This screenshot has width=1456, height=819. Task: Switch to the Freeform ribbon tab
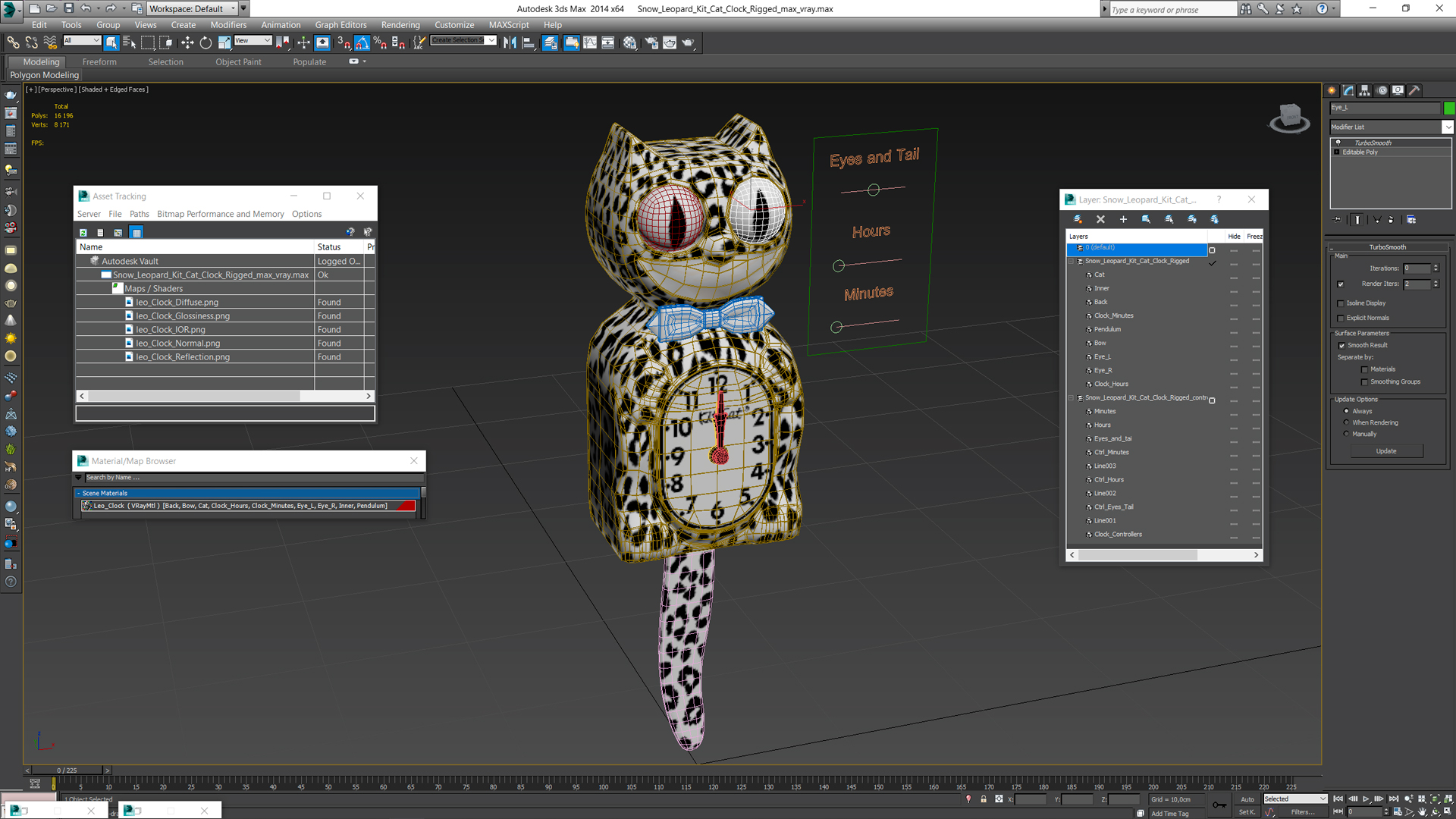(x=99, y=62)
